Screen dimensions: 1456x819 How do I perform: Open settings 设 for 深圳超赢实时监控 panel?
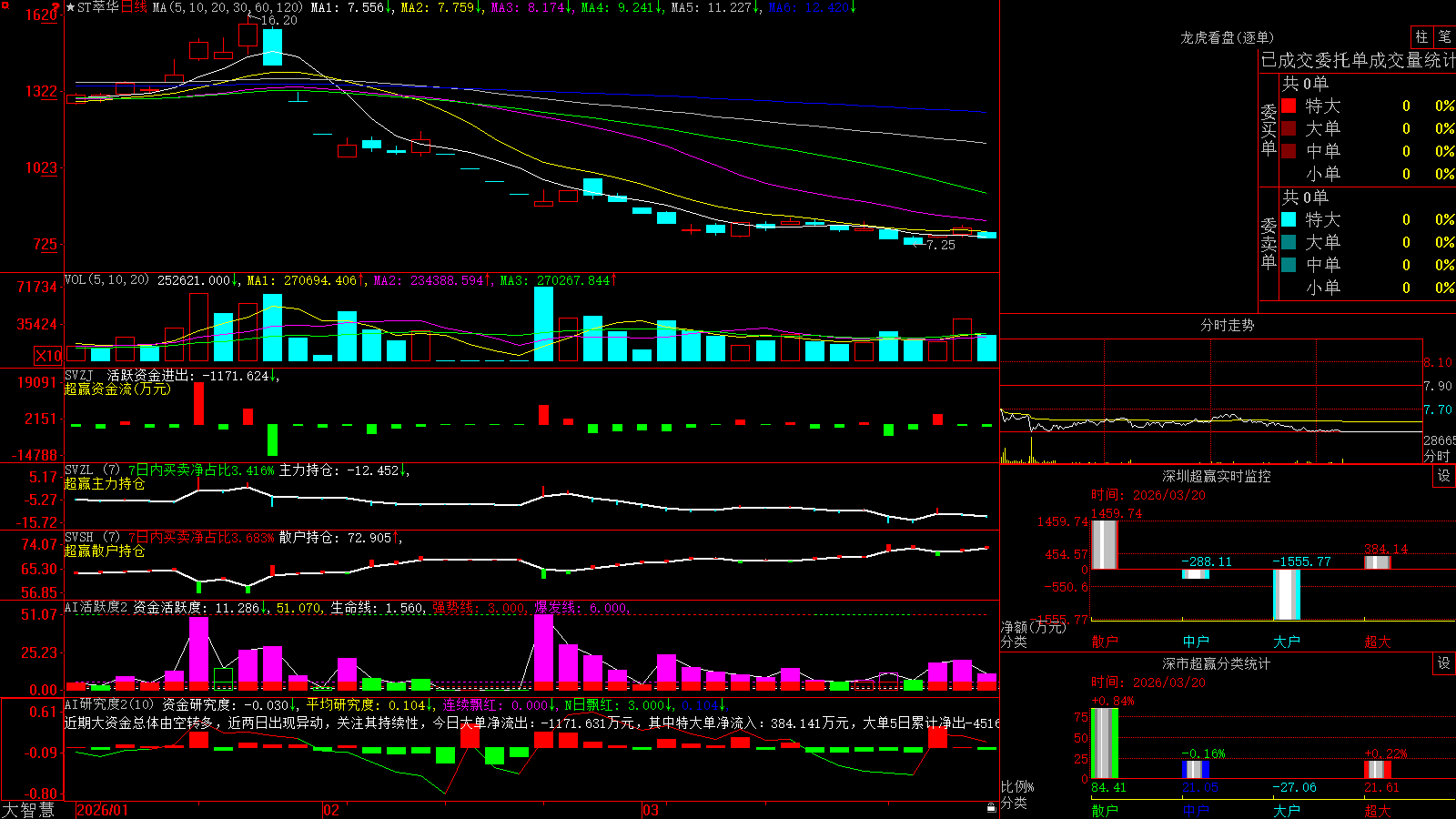(x=1444, y=476)
